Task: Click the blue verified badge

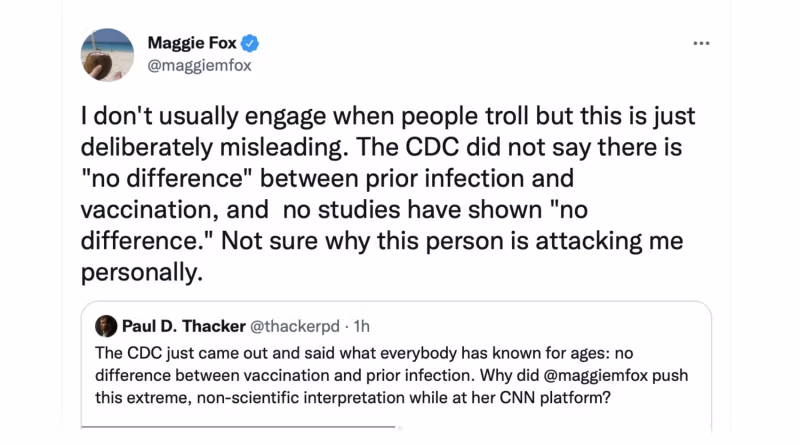Action: 252,43
